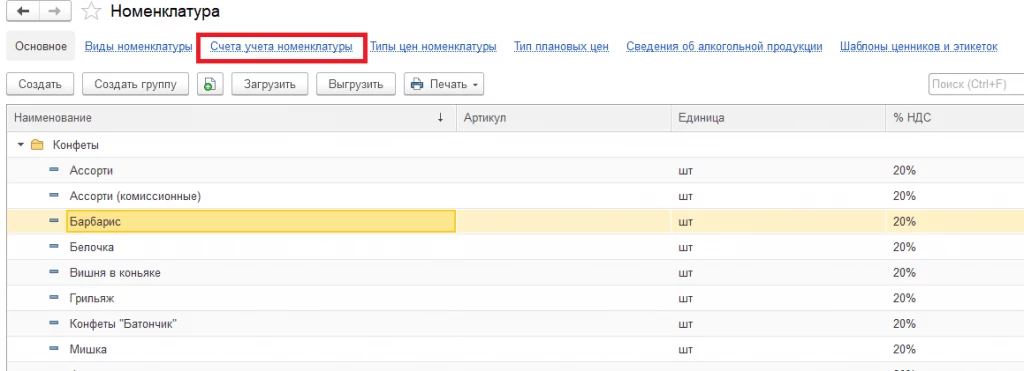Switch to the Основное tab
1024x371 pixels.
[x=41, y=46]
